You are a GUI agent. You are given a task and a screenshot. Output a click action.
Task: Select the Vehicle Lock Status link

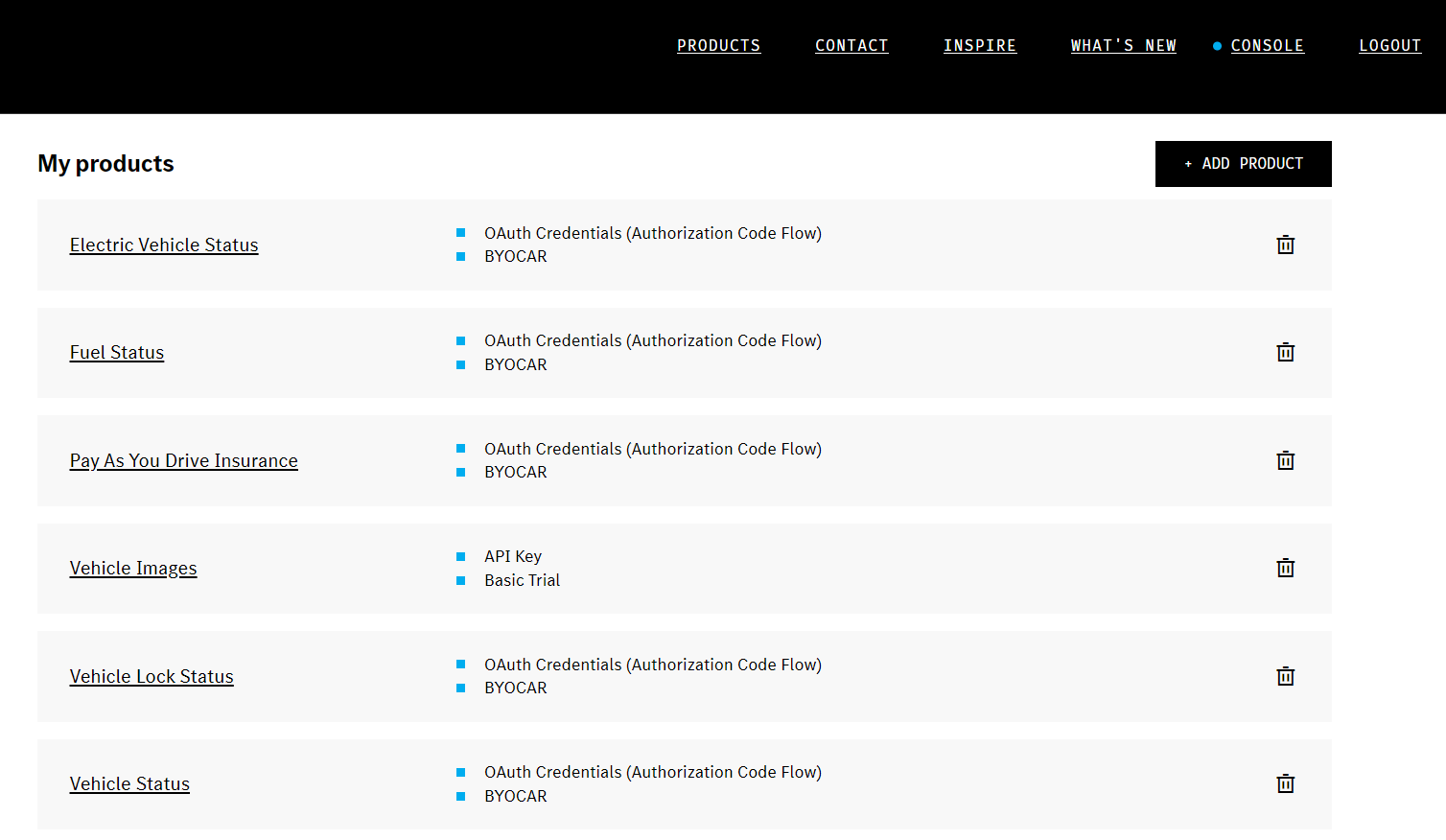coord(152,676)
